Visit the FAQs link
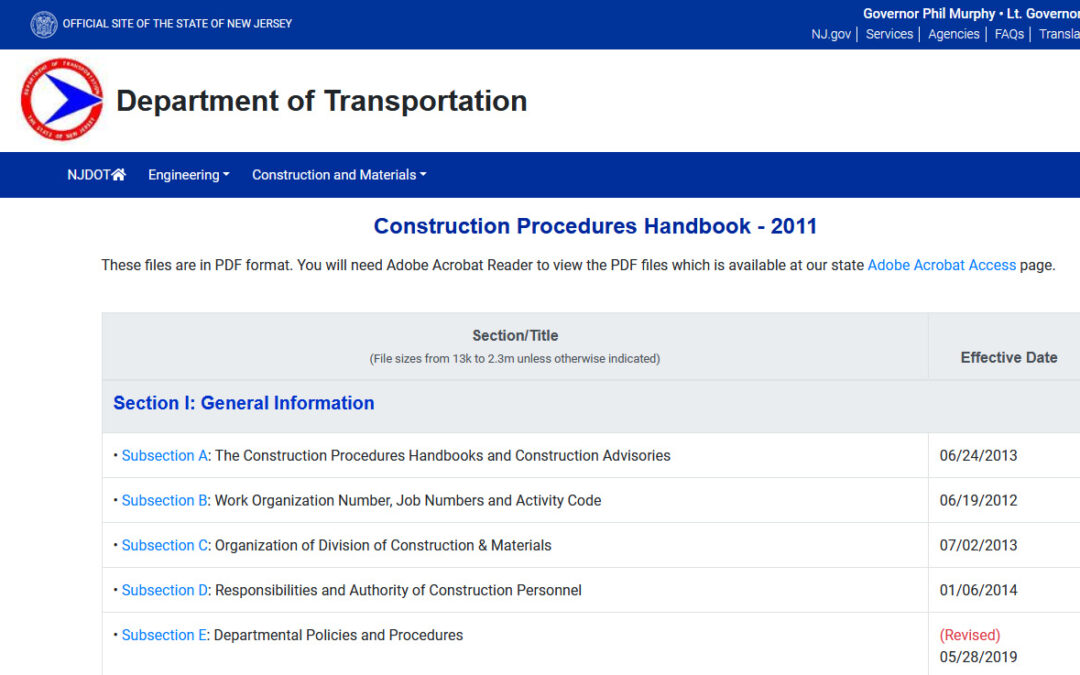This screenshot has width=1080, height=675. pyautogui.click(x=1009, y=34)
